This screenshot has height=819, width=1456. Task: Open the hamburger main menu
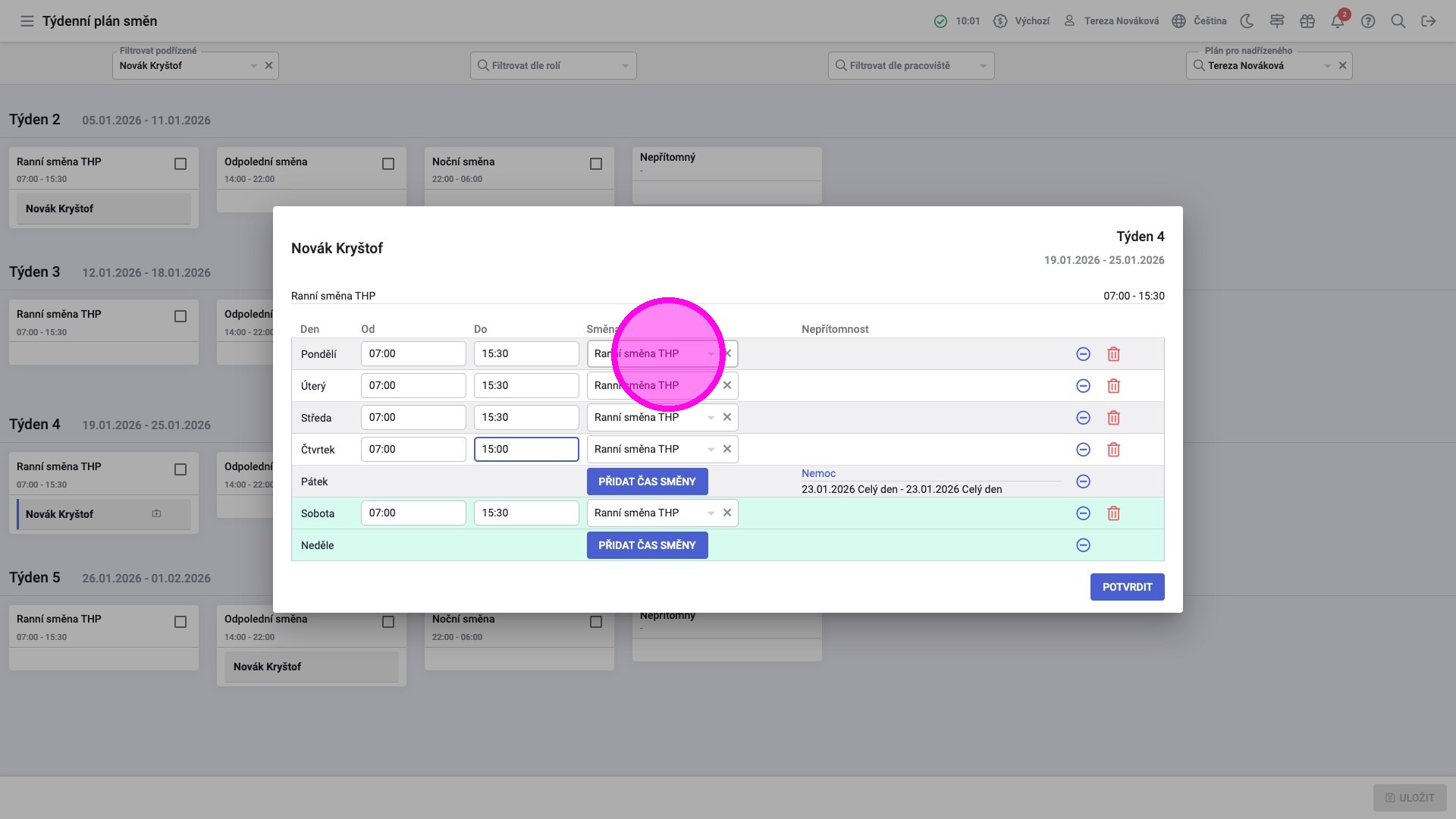coord(27,21)
